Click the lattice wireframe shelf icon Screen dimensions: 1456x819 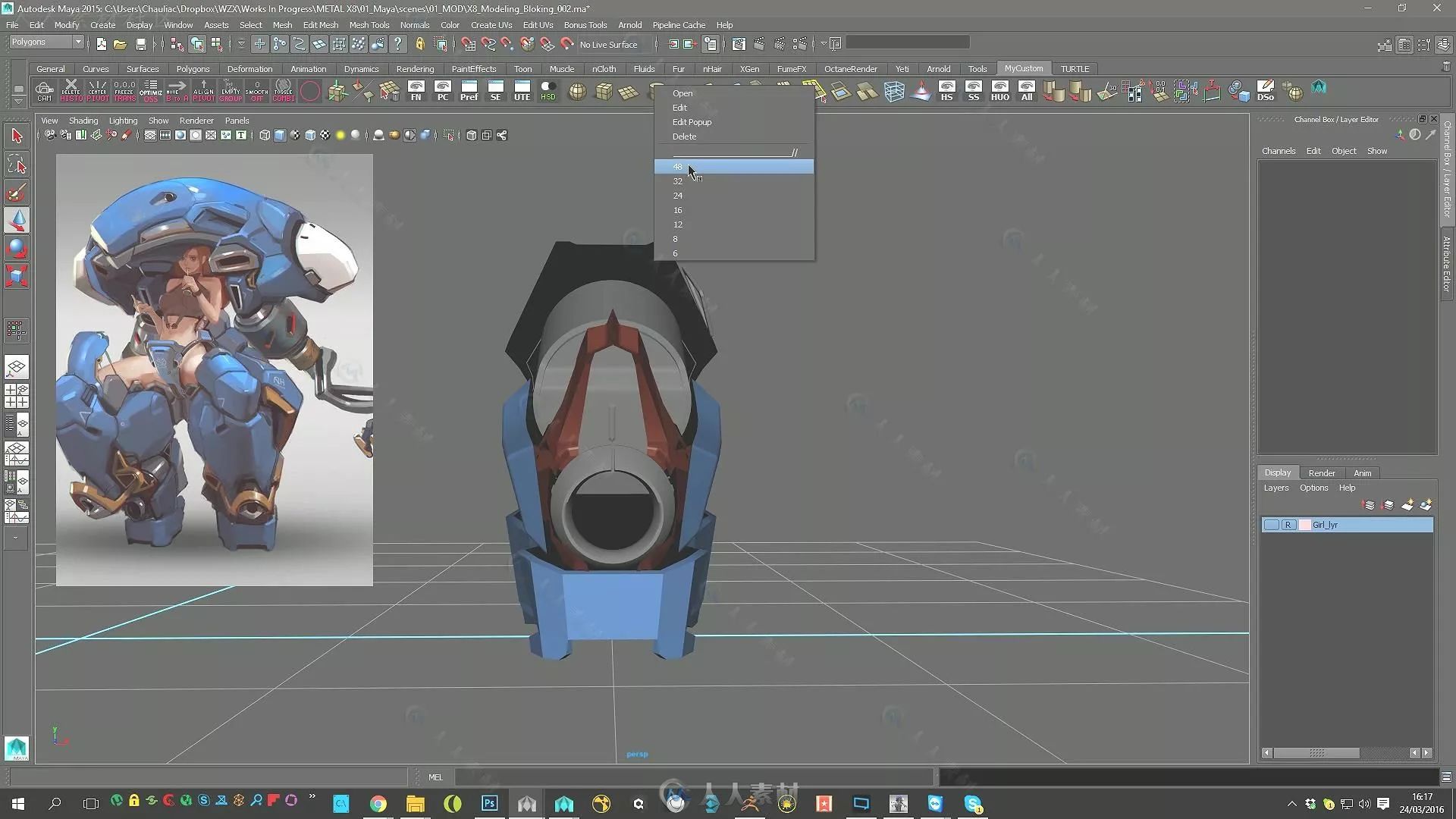894,92
